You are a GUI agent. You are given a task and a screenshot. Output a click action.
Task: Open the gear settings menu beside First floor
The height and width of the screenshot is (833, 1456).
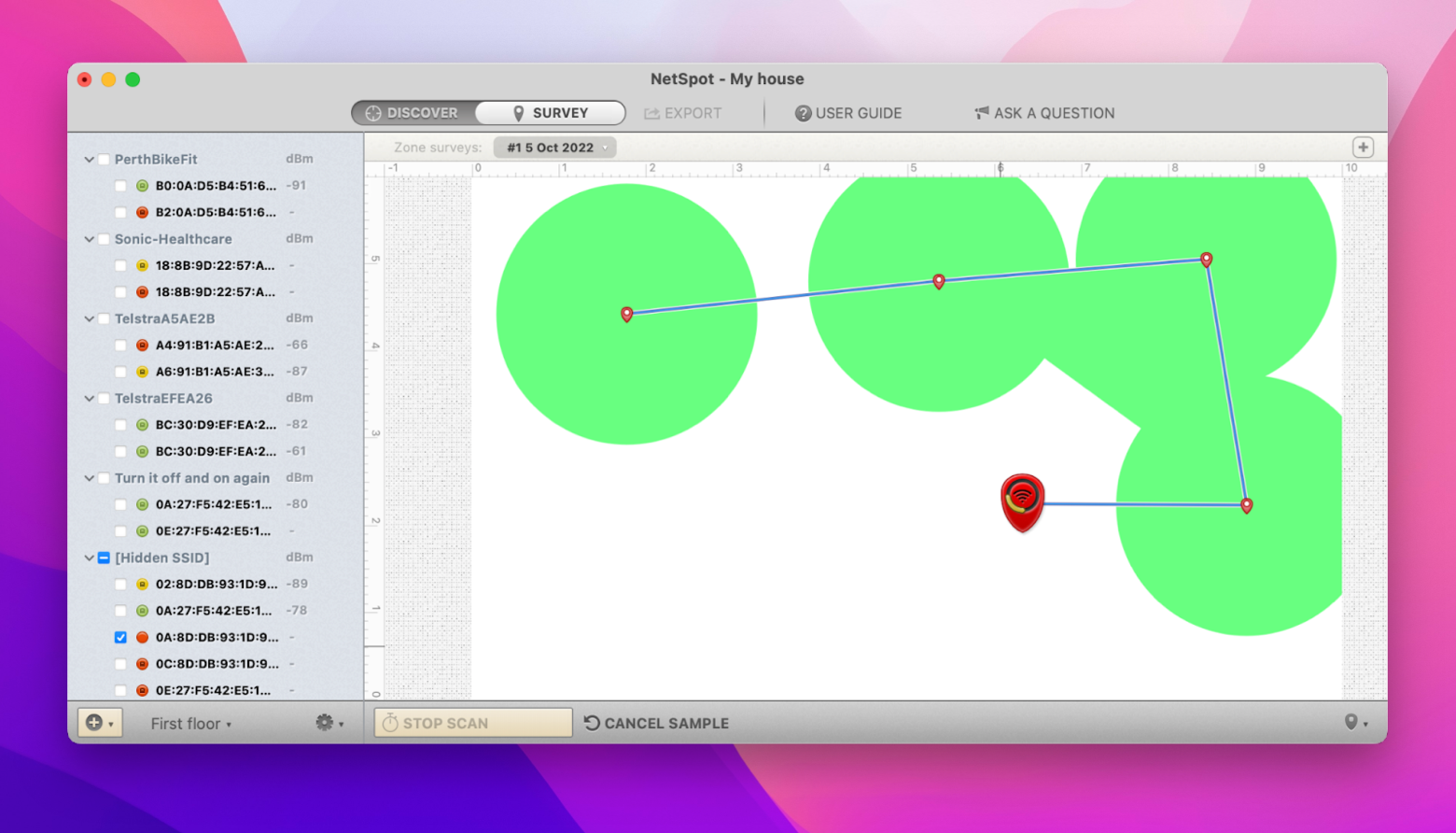(329, 723)
